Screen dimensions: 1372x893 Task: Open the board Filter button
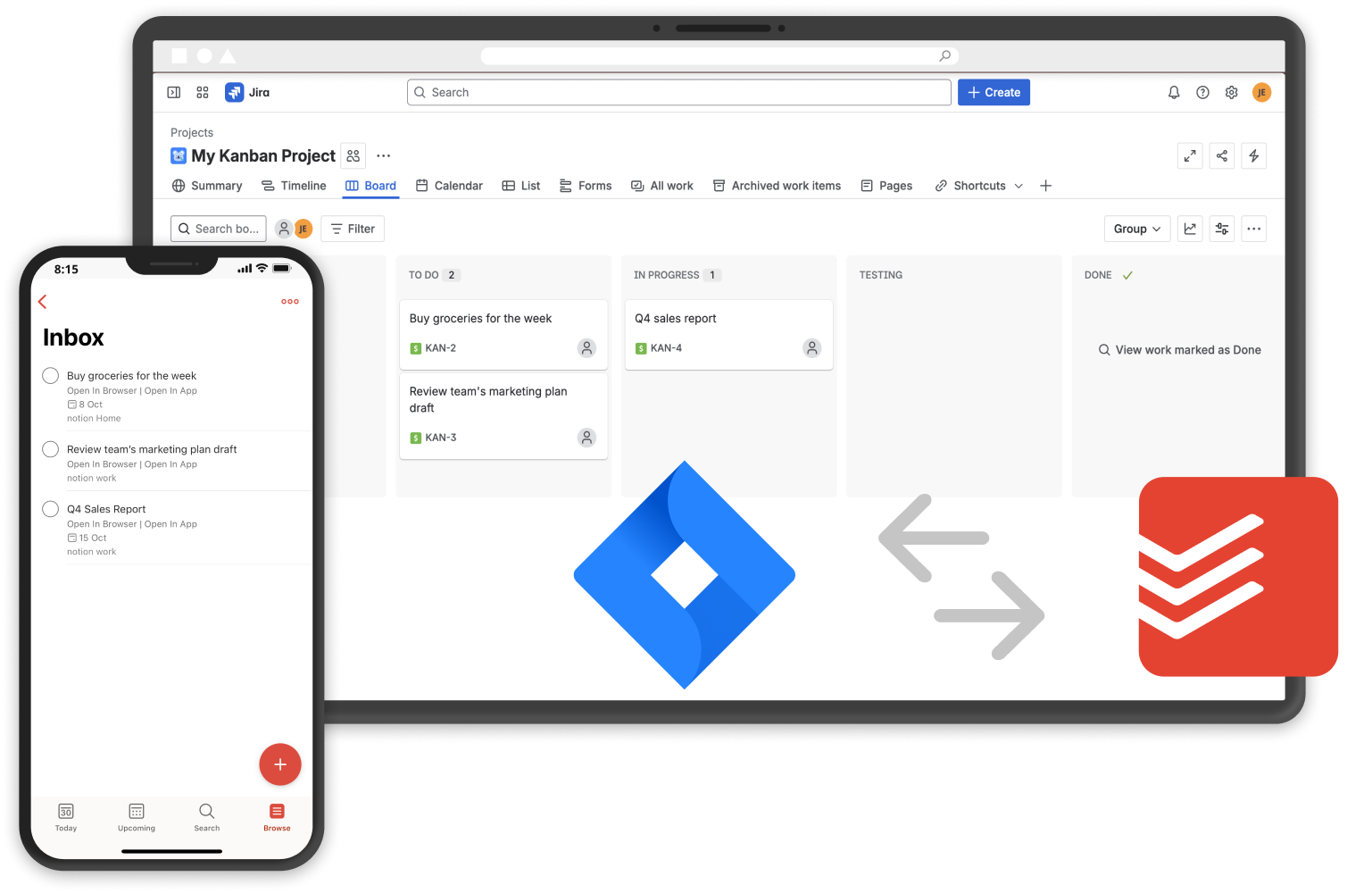353,229
